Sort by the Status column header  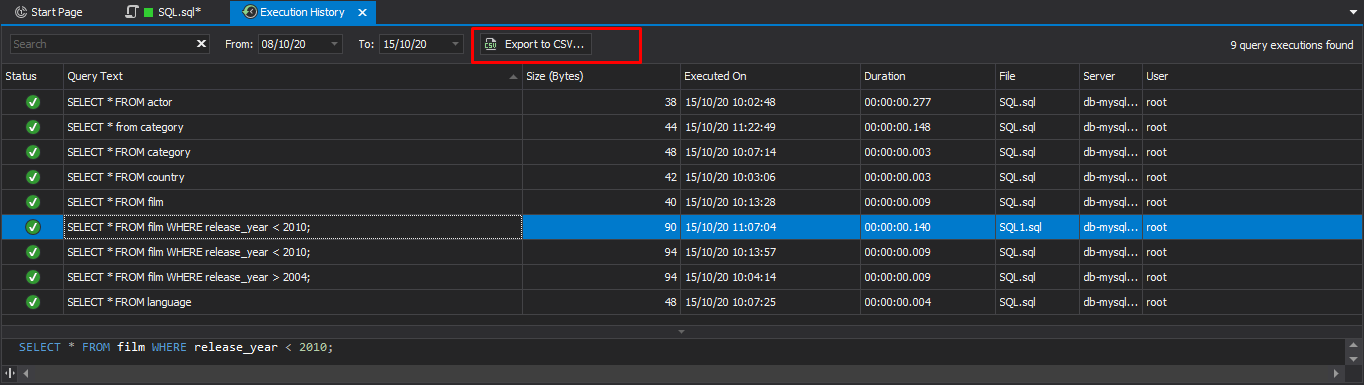coord(32,76)
